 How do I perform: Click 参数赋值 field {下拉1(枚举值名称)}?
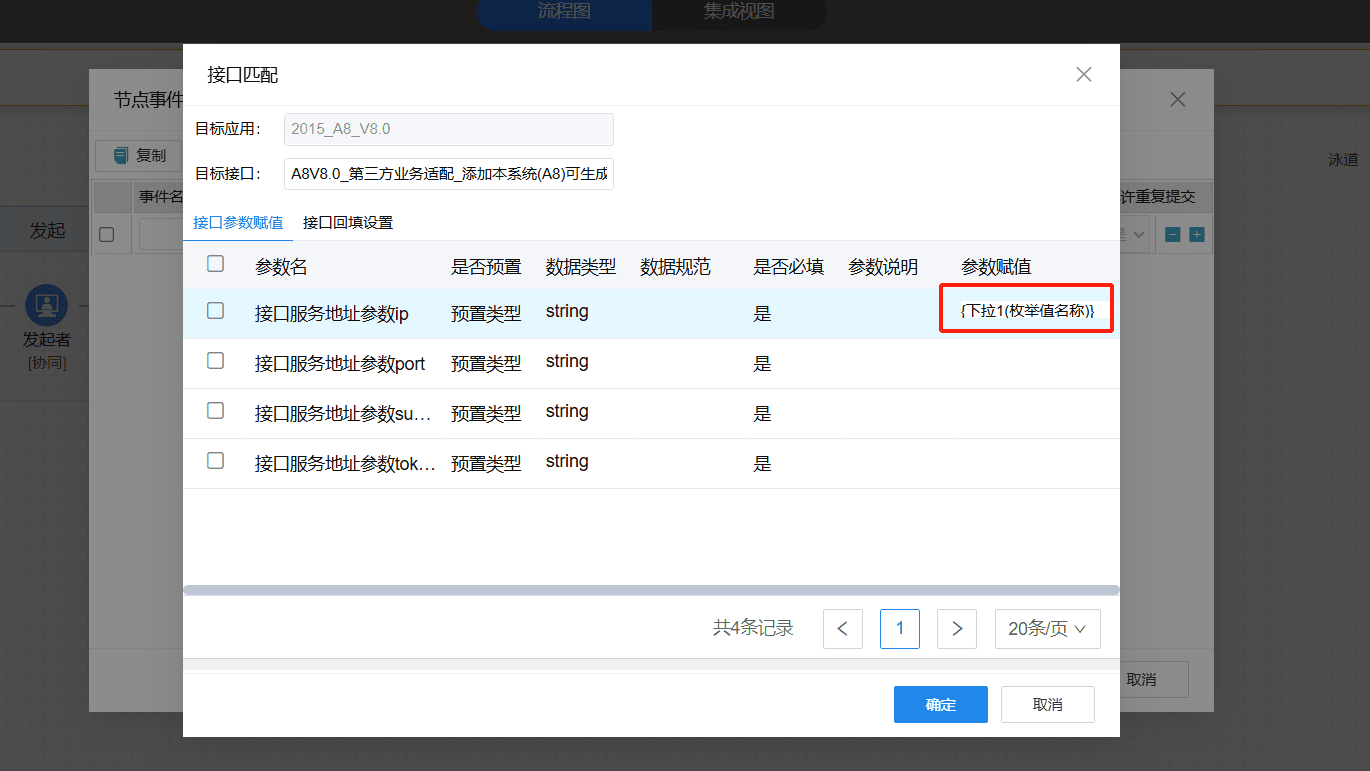[1028, 311]
